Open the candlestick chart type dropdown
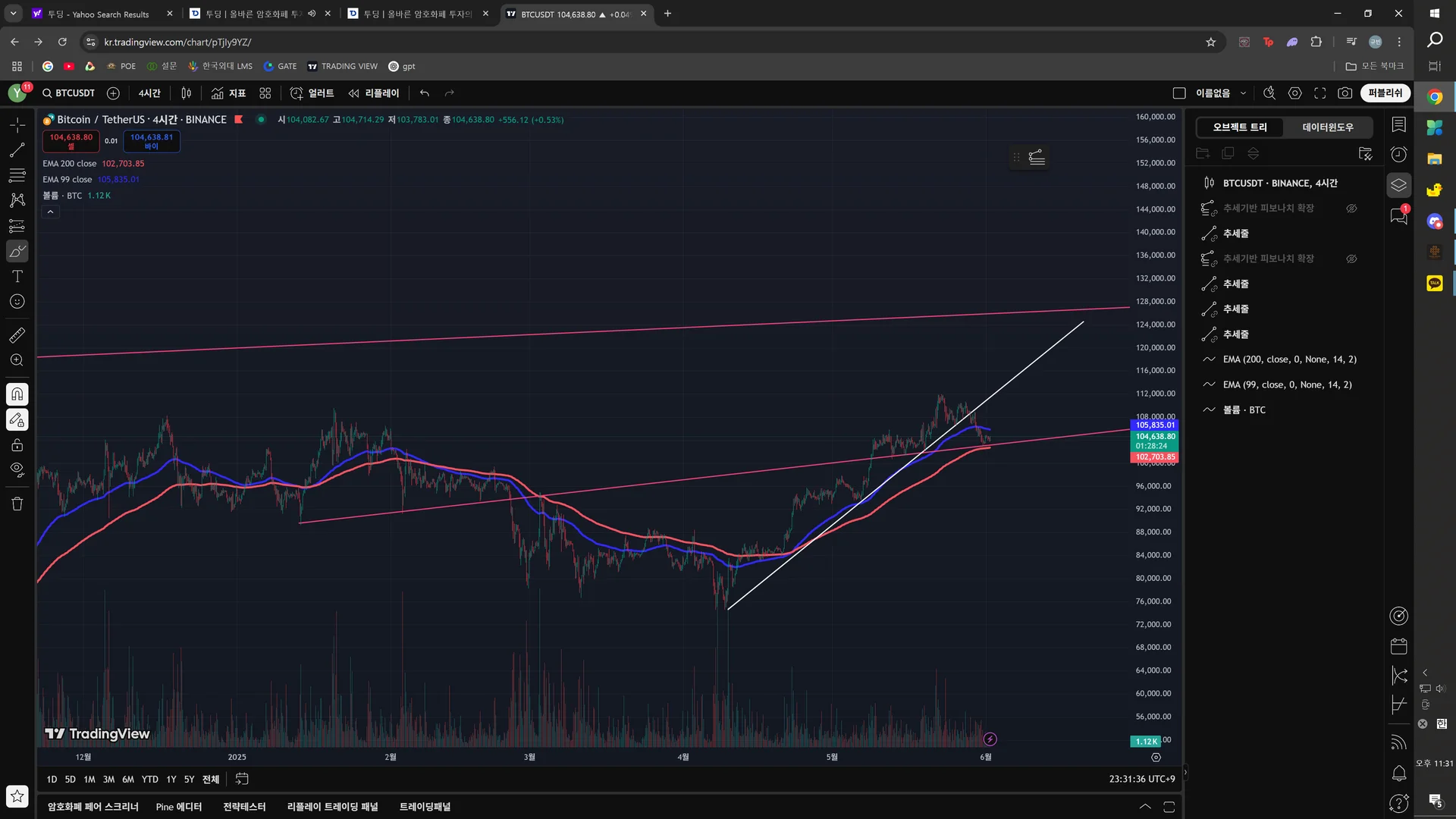1456x819 pixels. tap(186, 93)
